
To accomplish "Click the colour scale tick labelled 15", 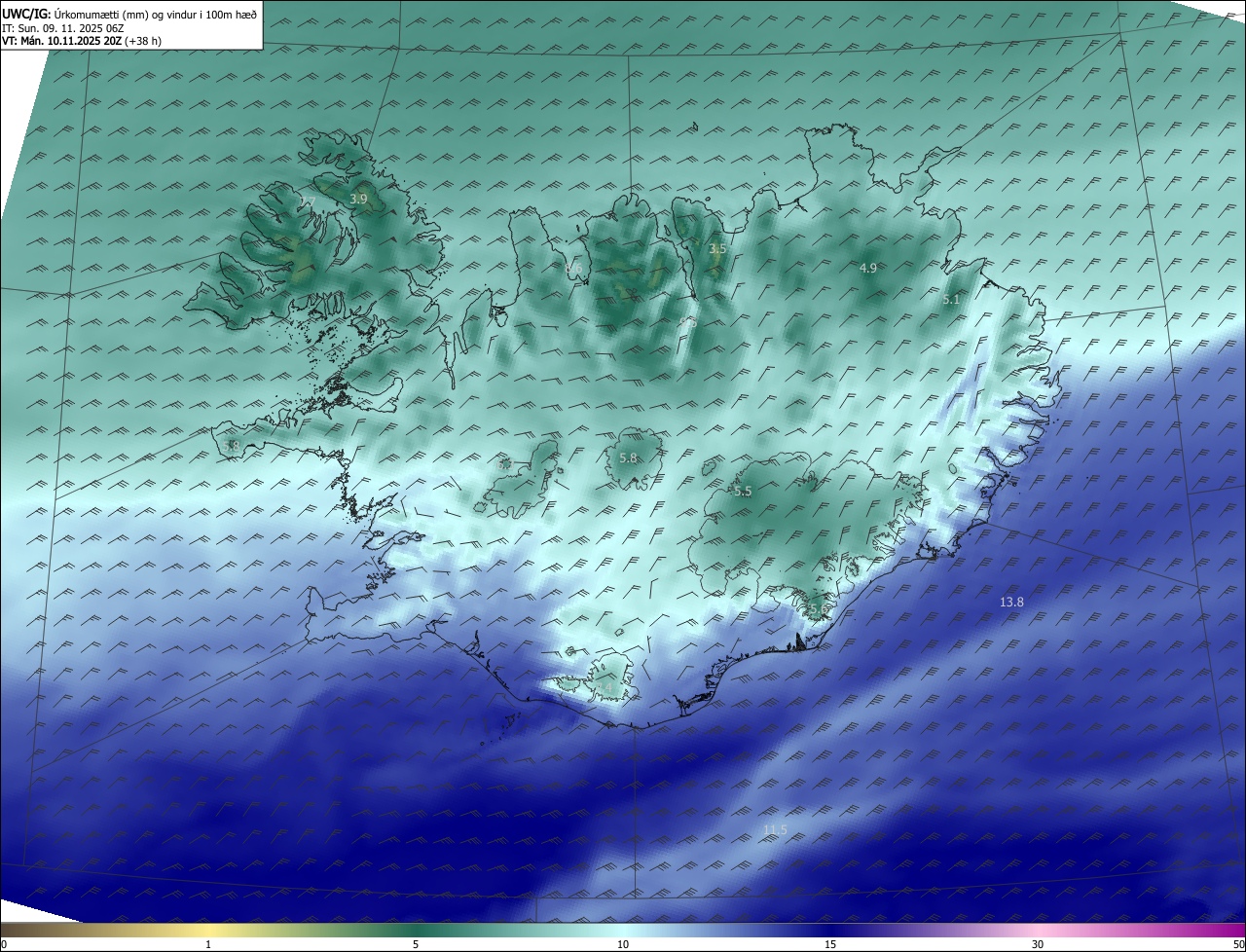I will pyautogui.click(x=830, y=944).
